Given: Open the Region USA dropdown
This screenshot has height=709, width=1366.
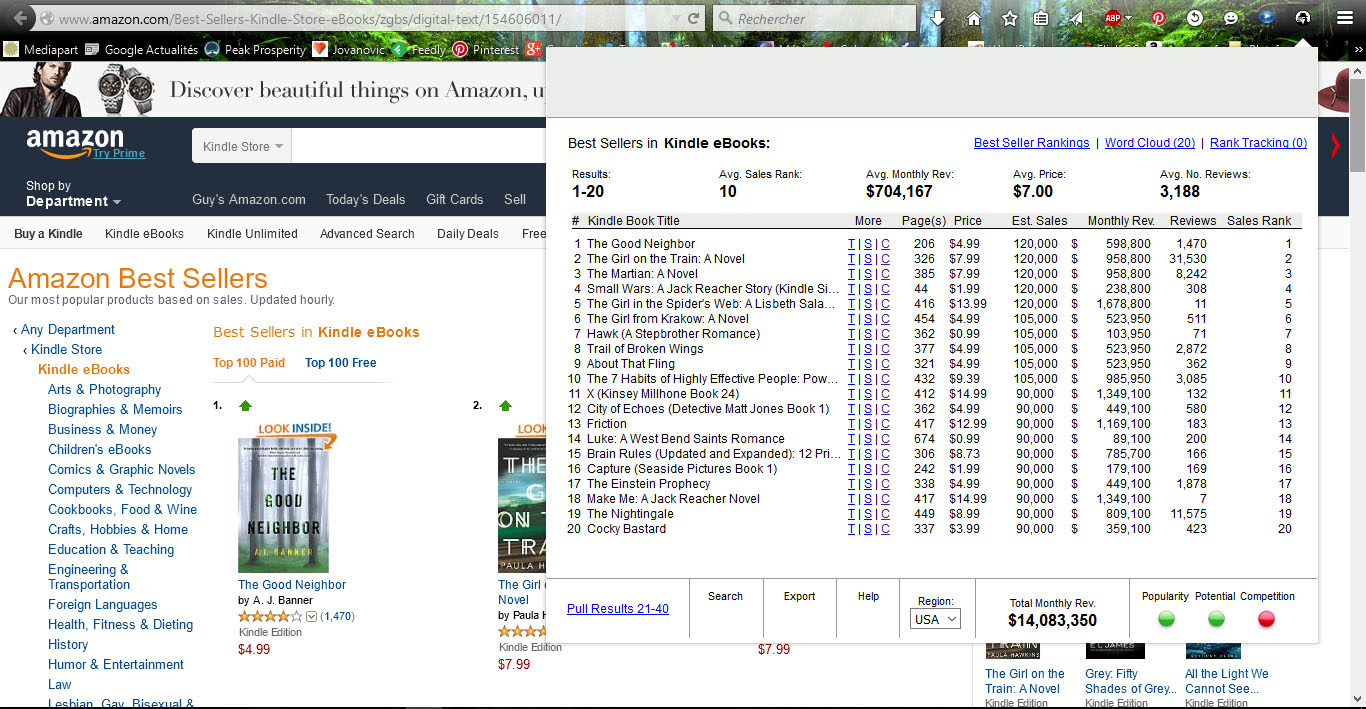Looking at the screenshot, I should 935,619.
